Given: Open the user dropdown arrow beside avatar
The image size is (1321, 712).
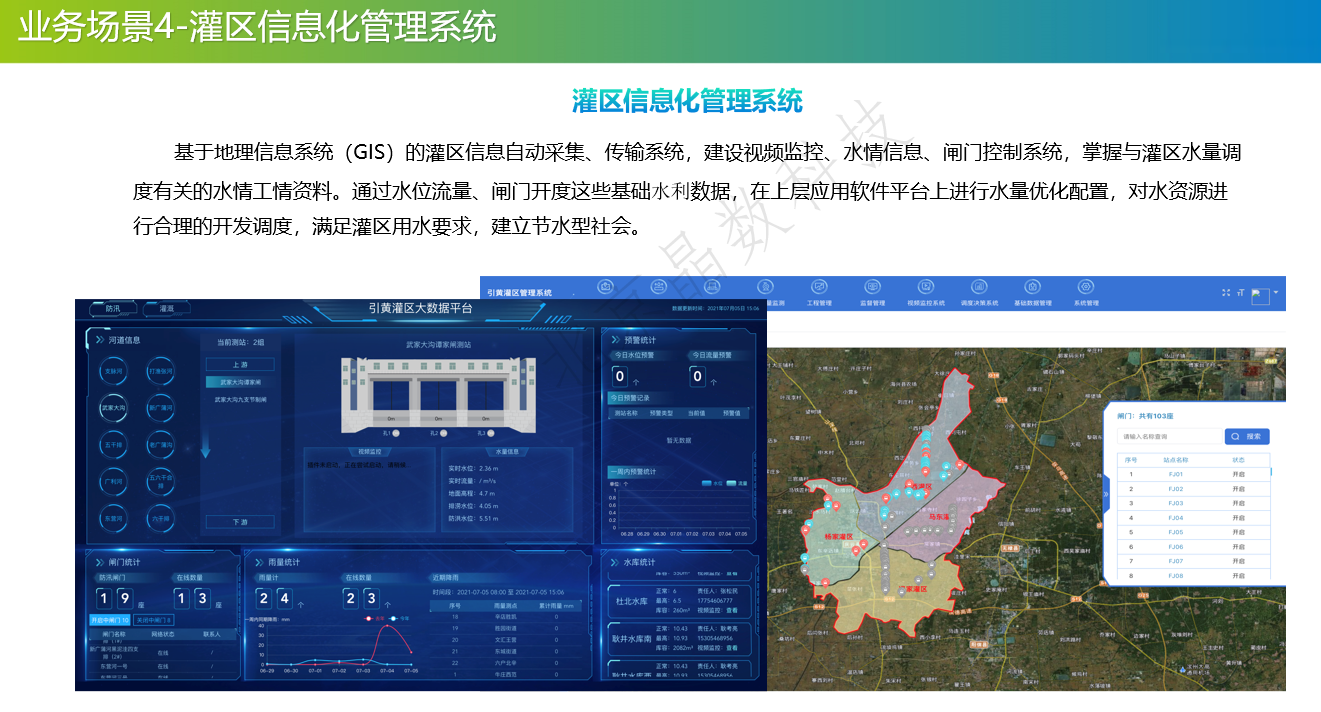Looking at the screenshot, I should pyautogui.click(x=1276, y=292).
